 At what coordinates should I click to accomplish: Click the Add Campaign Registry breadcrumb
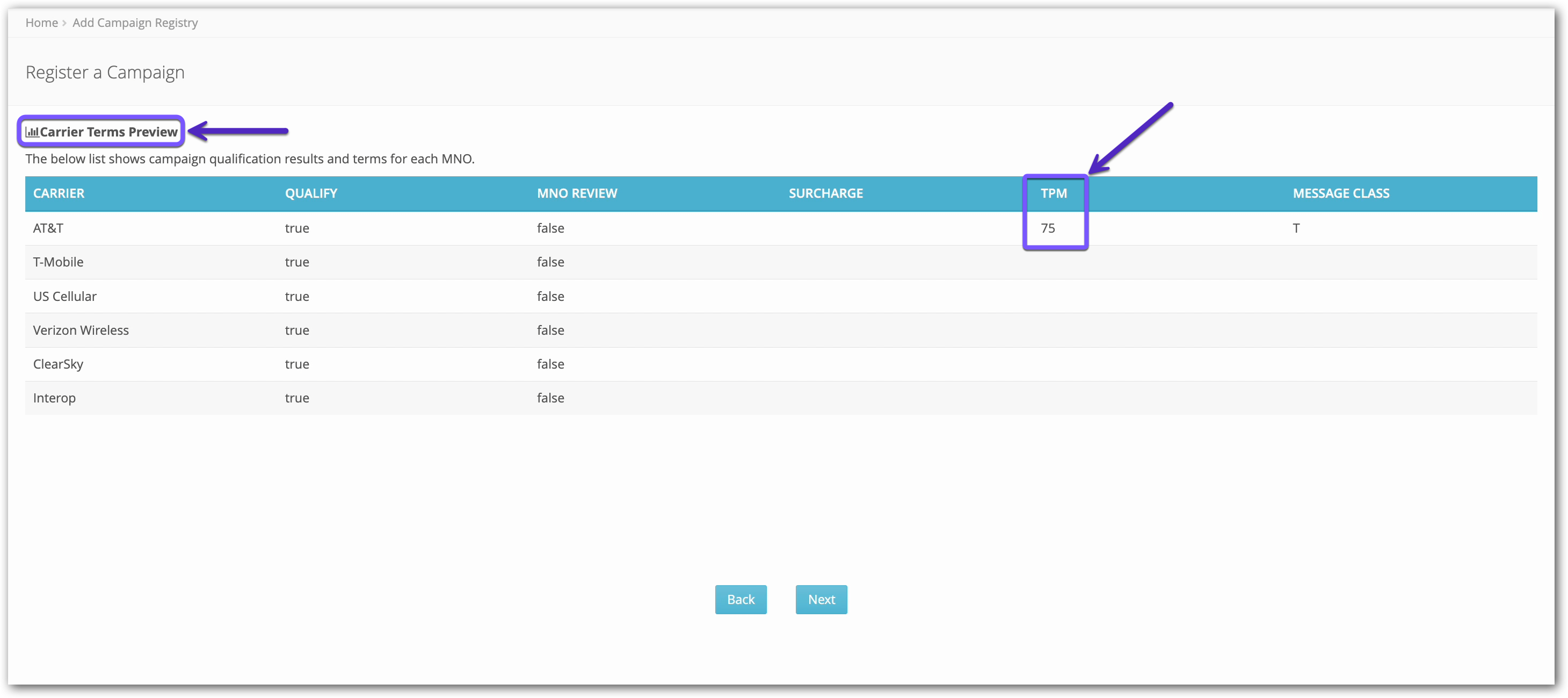pyautogui.click(x=135, y=23)
